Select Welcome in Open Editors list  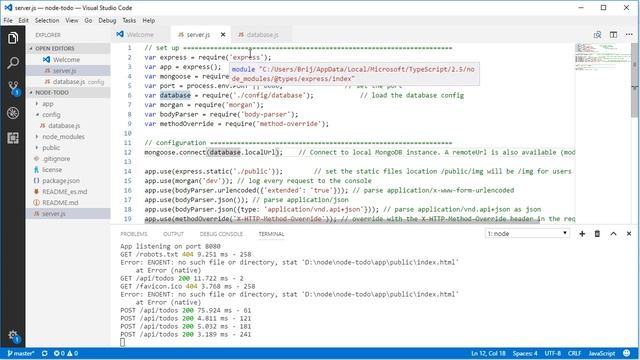(69, 60)
